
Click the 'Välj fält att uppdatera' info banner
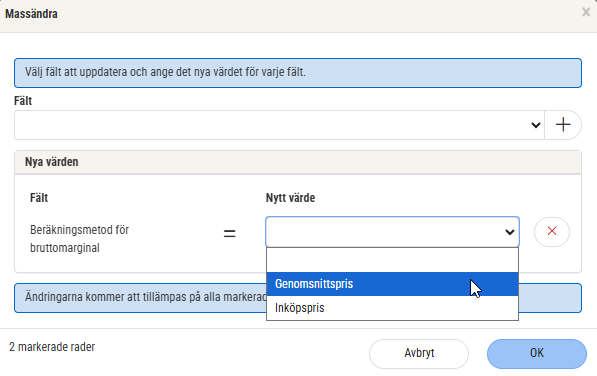(x=298, y=73)
